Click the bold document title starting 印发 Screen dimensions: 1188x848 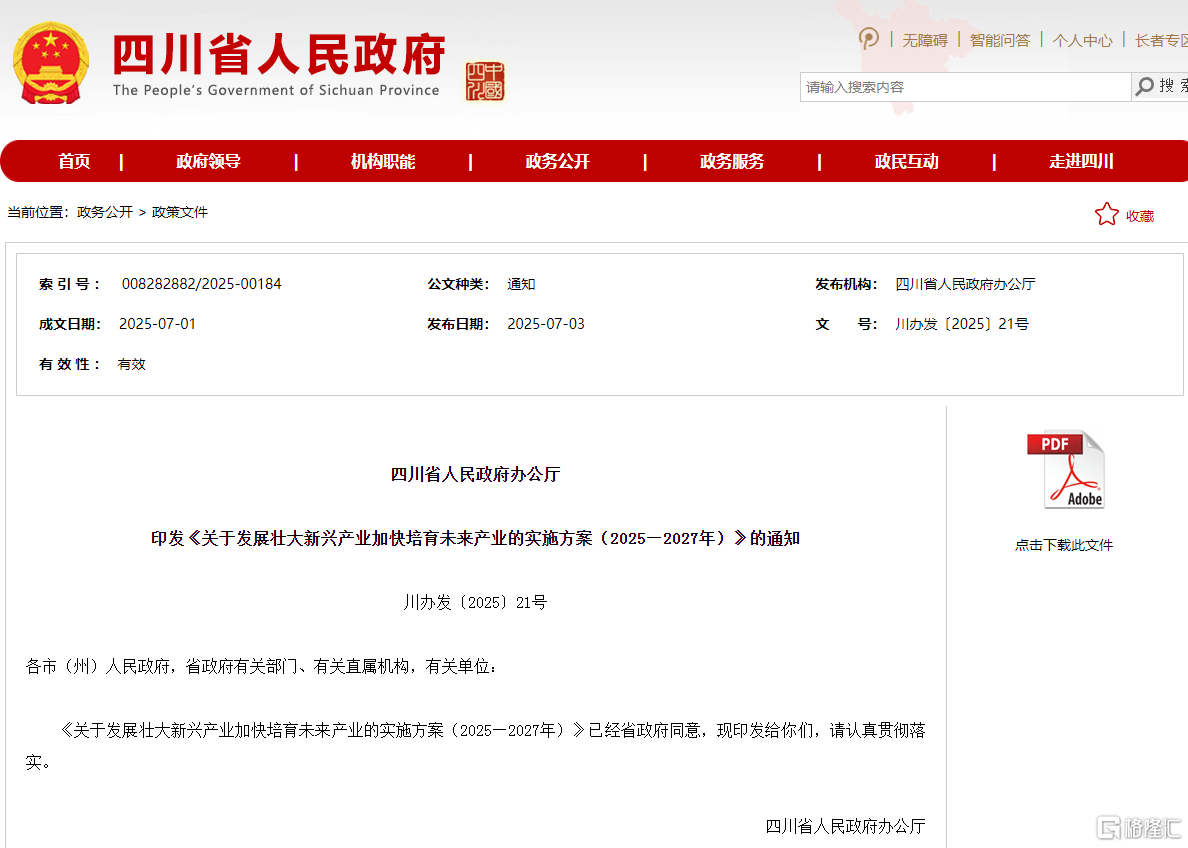click(475, 539)
